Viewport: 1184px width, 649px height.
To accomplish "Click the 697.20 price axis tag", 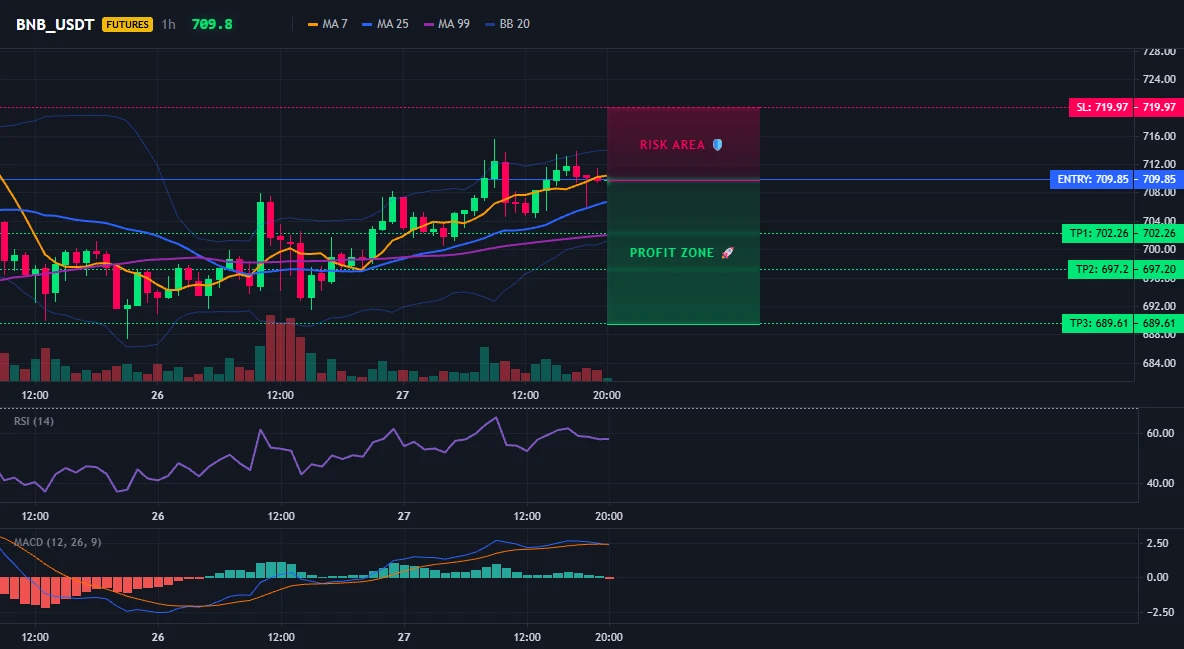I will pos(1159,269).
